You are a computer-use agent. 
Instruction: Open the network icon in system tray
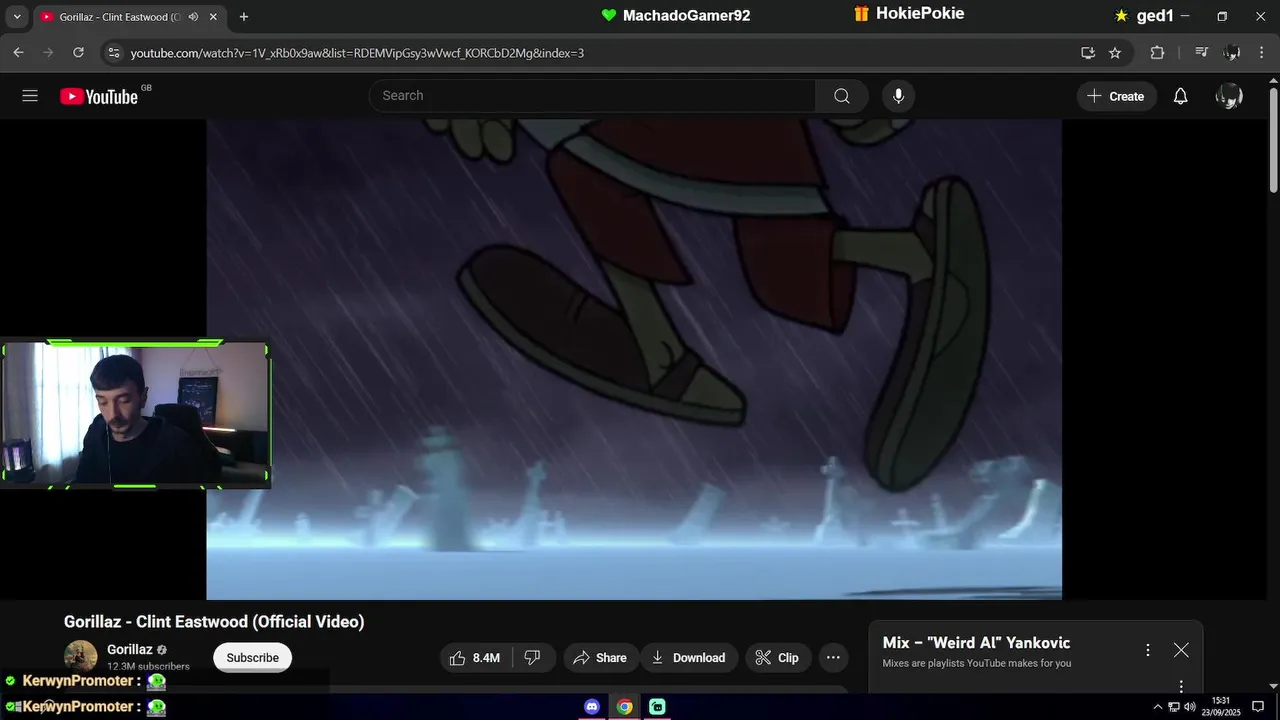(1174, 707)
